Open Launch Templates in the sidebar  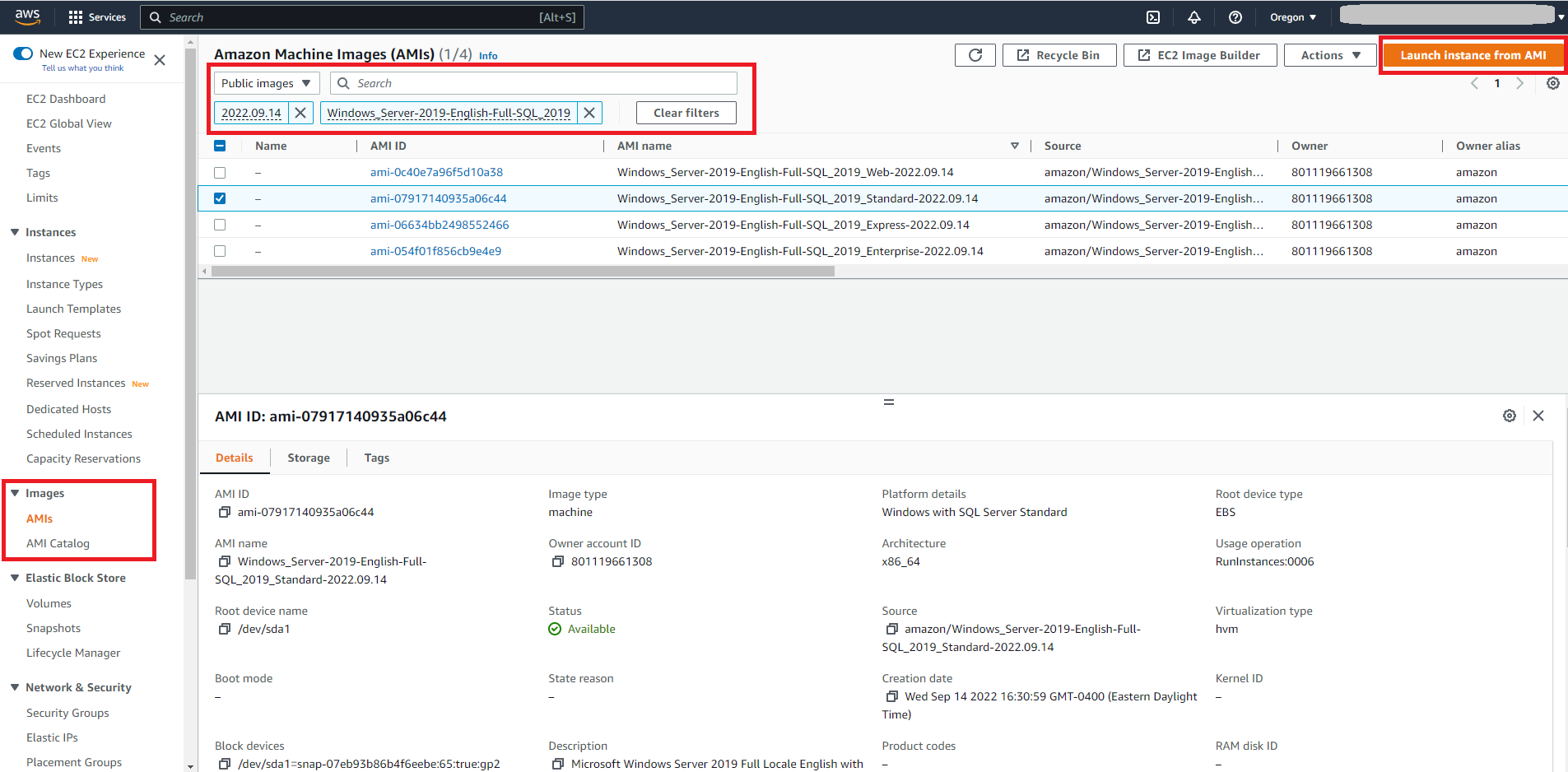tap(73, 309)
